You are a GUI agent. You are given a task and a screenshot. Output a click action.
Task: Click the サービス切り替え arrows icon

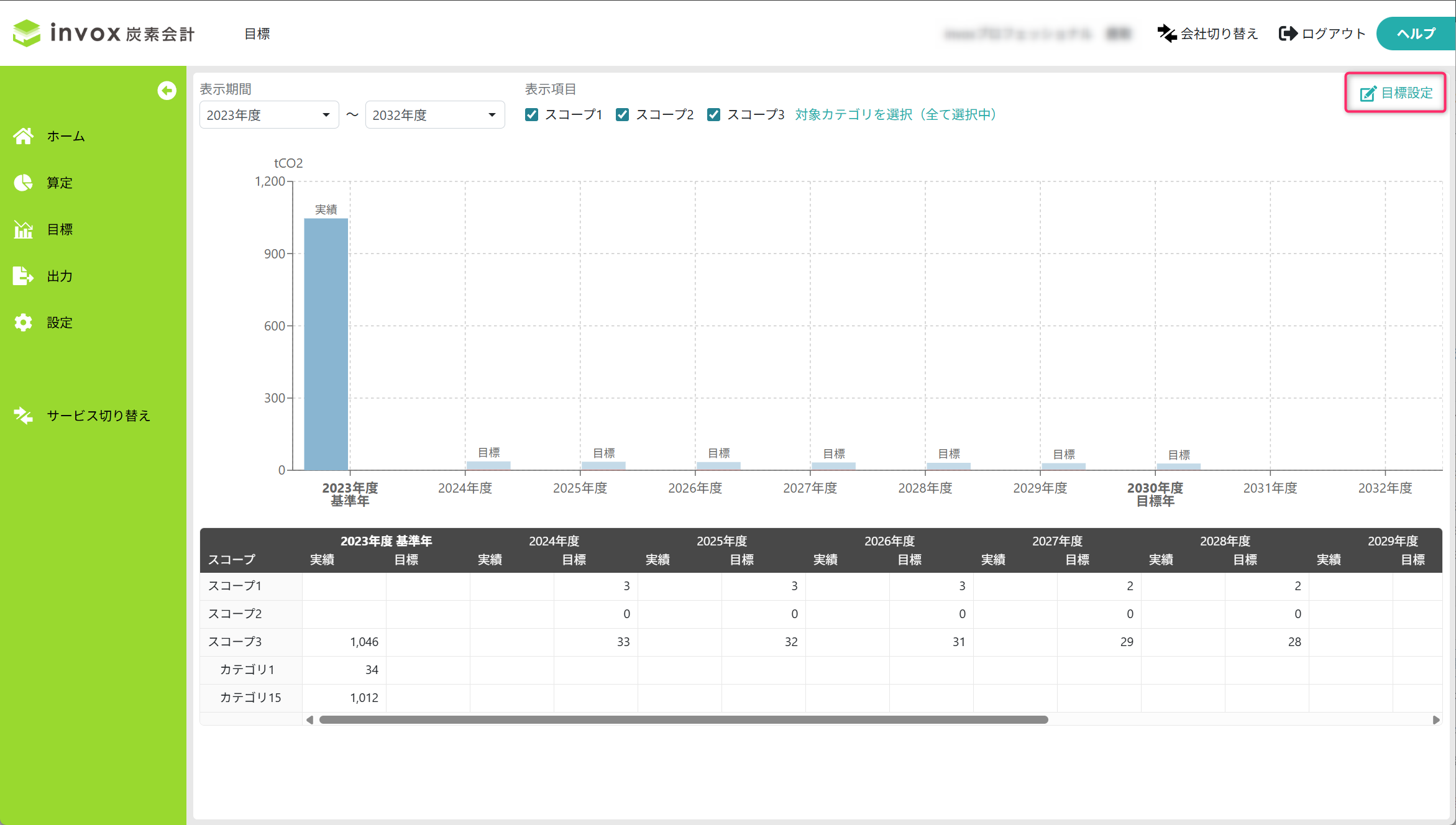tap(24, 416)
